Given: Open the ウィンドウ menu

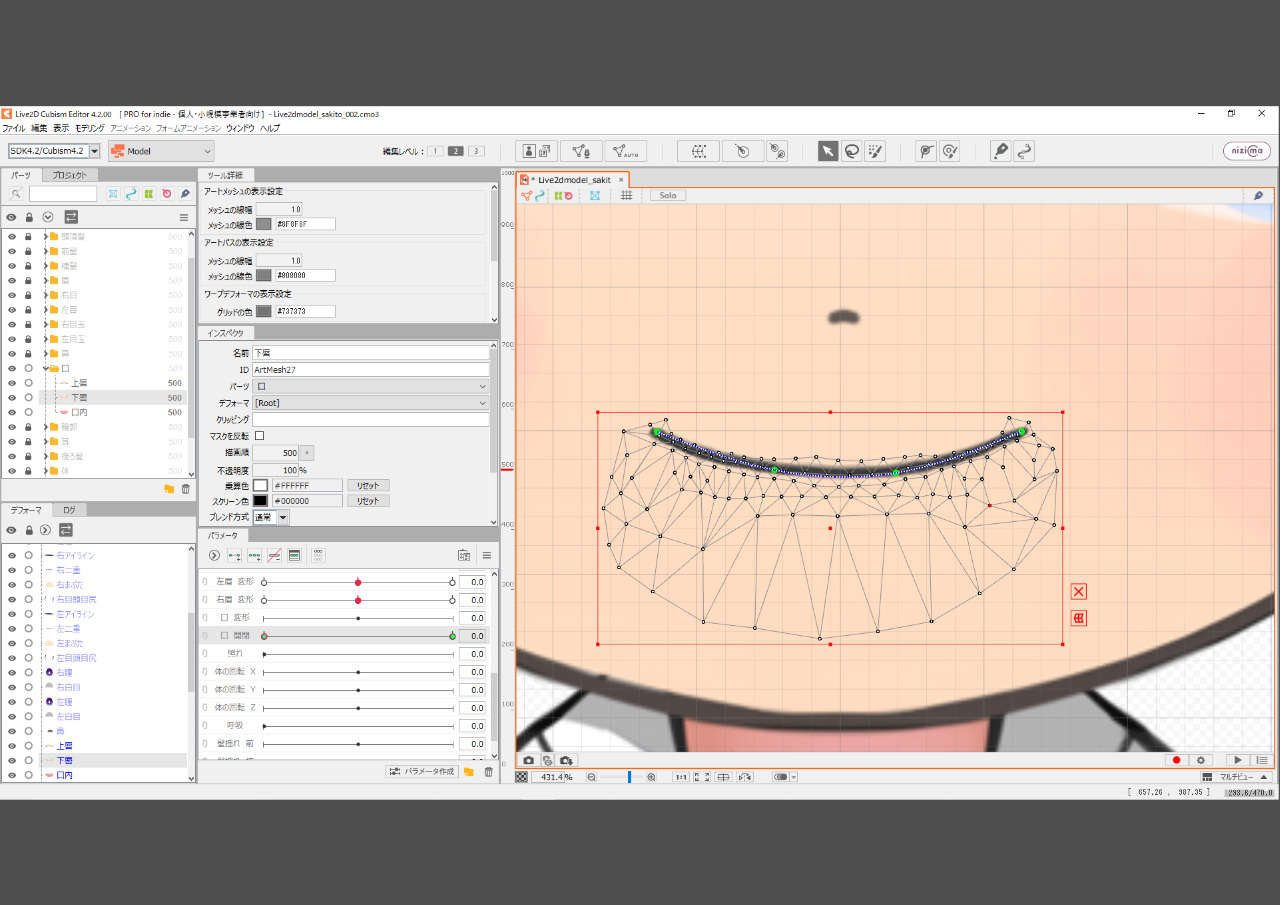Looking at the screenshot, I should (x=240, y=128).
